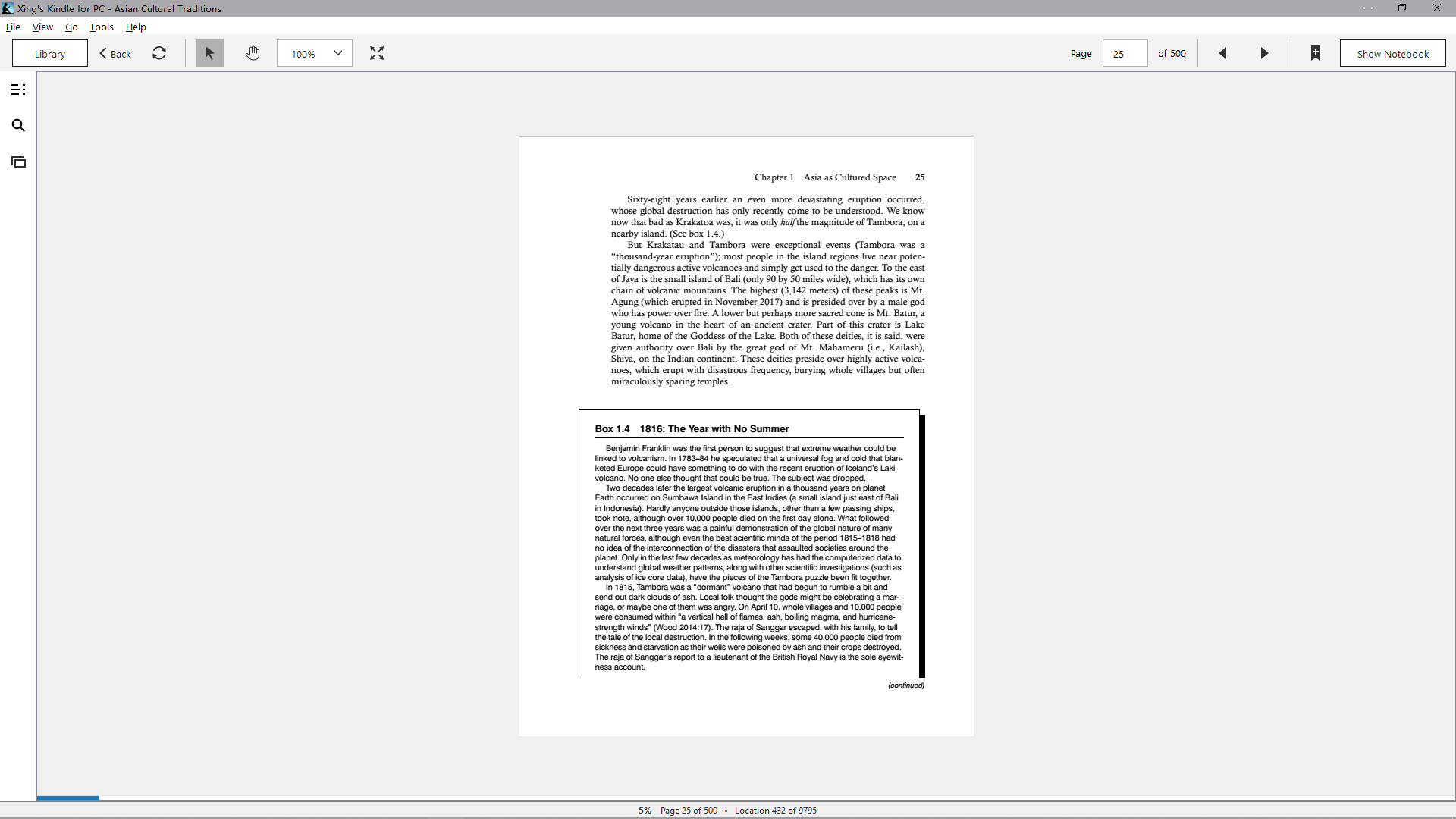Open the table of contents sidebar icon
Screen dimensions: 1456x819
18,89
